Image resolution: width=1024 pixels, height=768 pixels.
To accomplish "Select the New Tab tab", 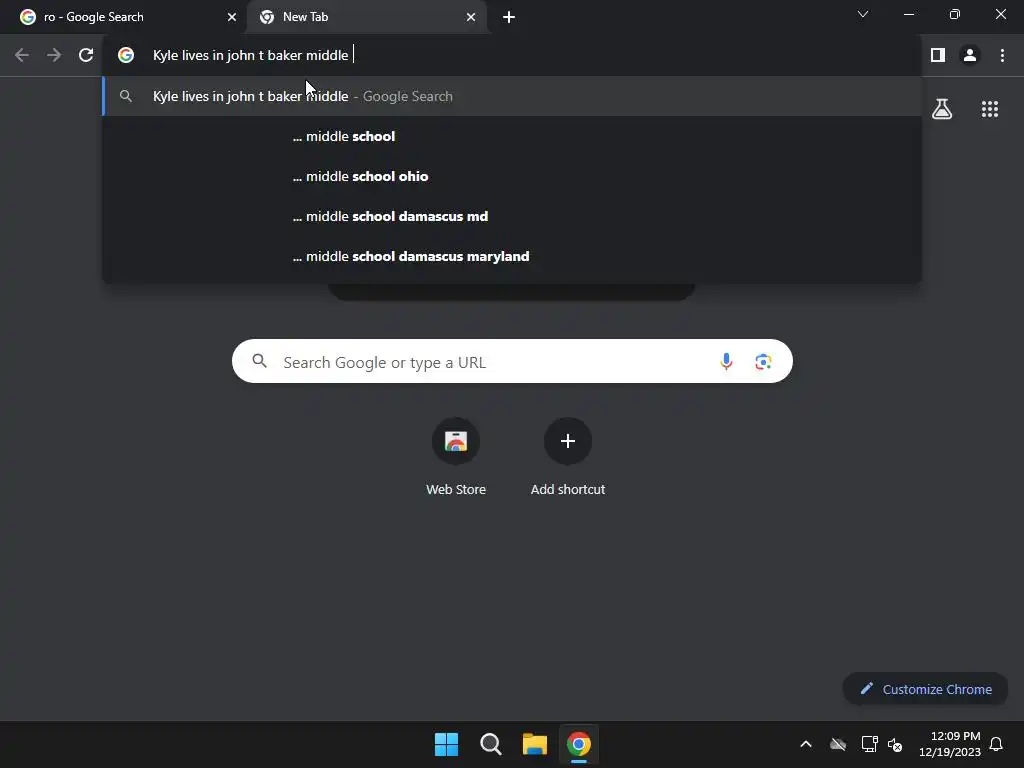I will 366,17.
